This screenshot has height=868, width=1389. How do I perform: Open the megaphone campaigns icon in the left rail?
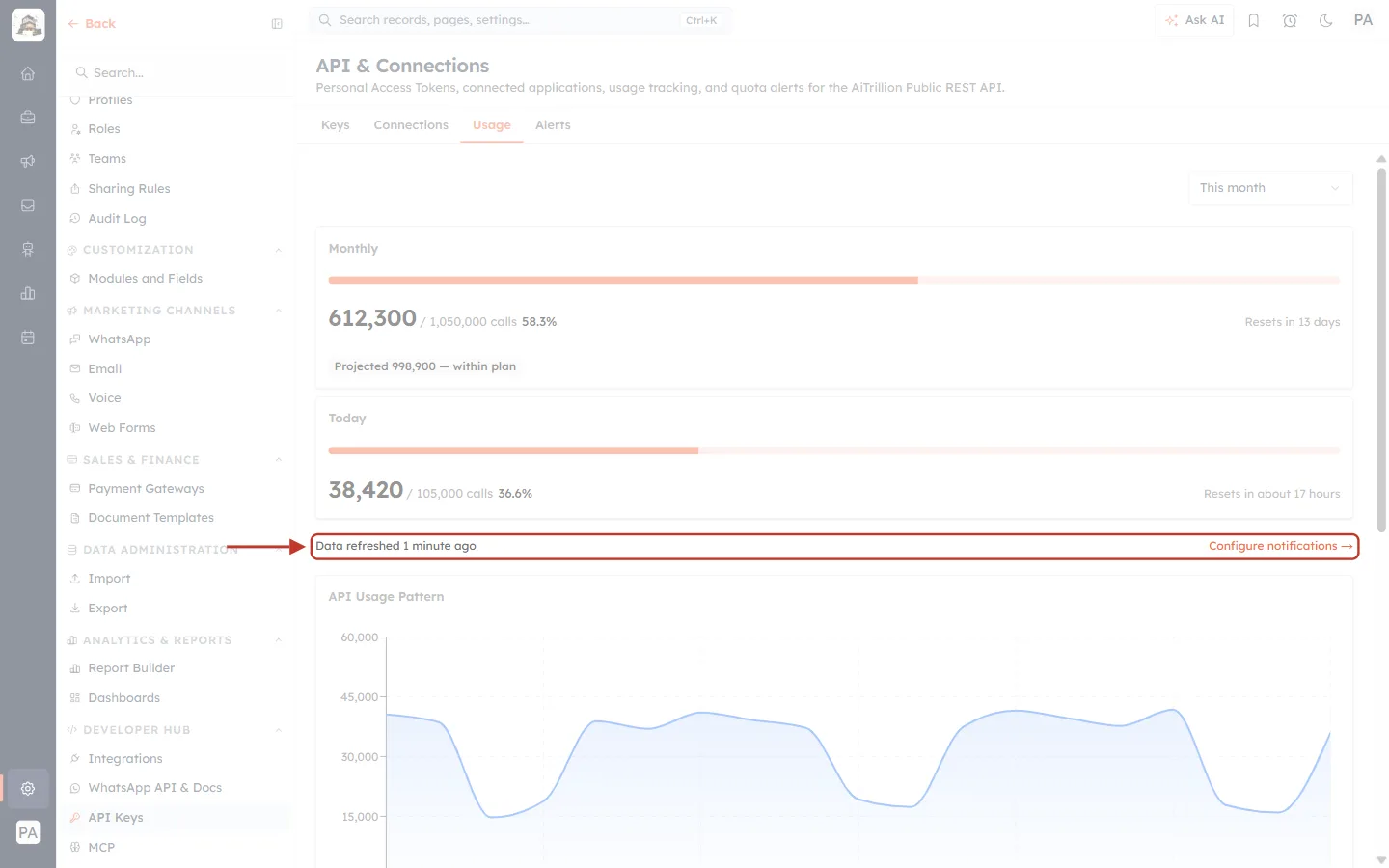tap(28, 161)
